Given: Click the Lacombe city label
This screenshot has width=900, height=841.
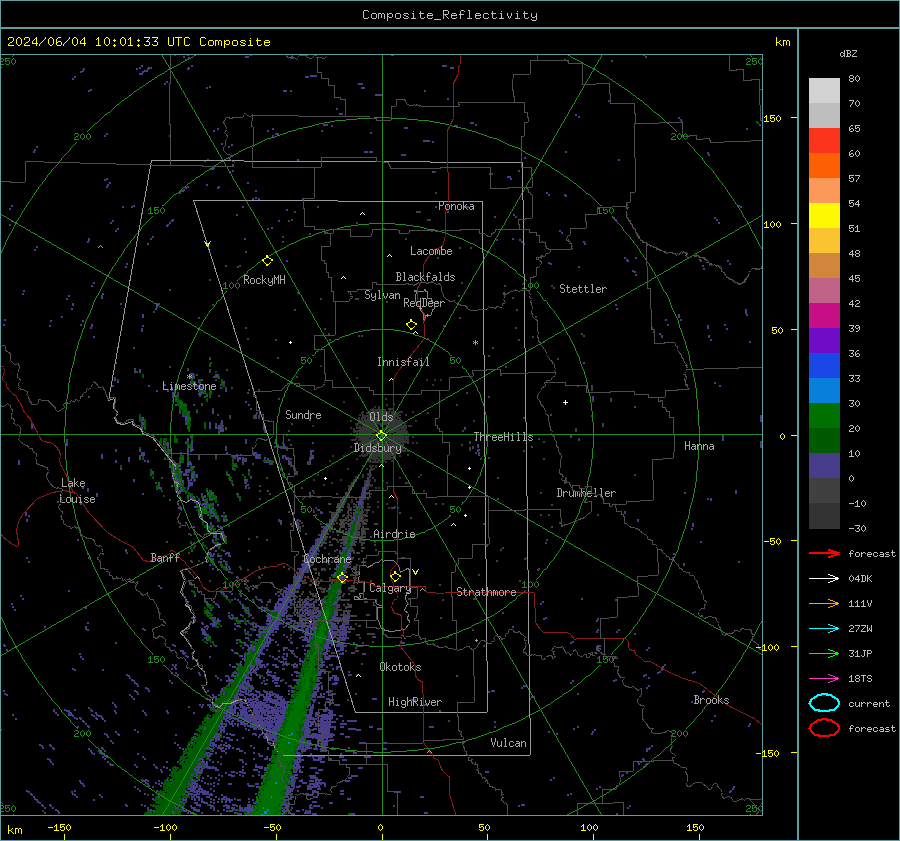Looking at the screenshot, I should (431, 251).
